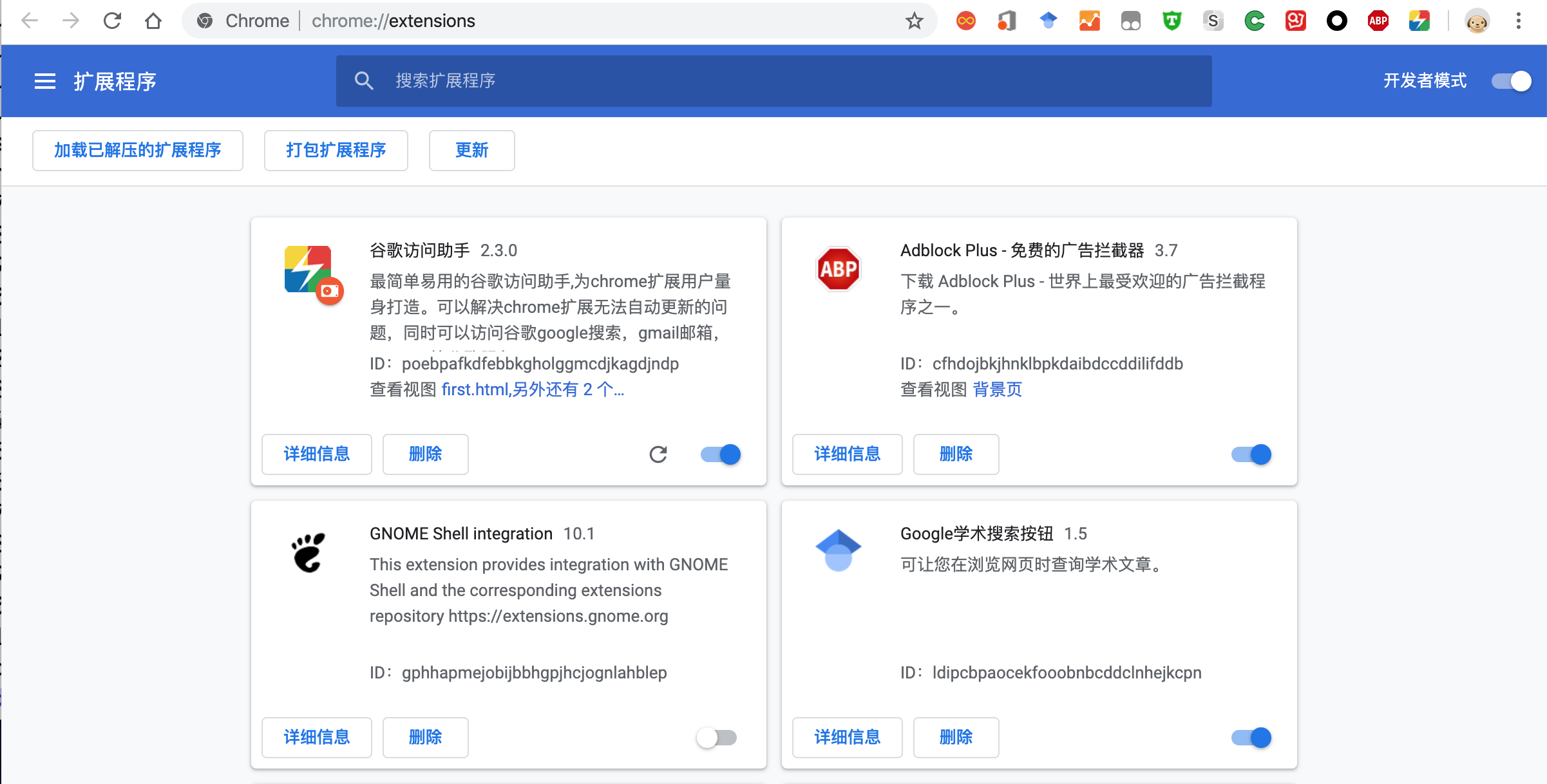The width and height of the screenshot is (1547, 784).
Task: Click ID text gphhapmejobijbbhgpjhcjognlahblep
Action: [535, 673]
